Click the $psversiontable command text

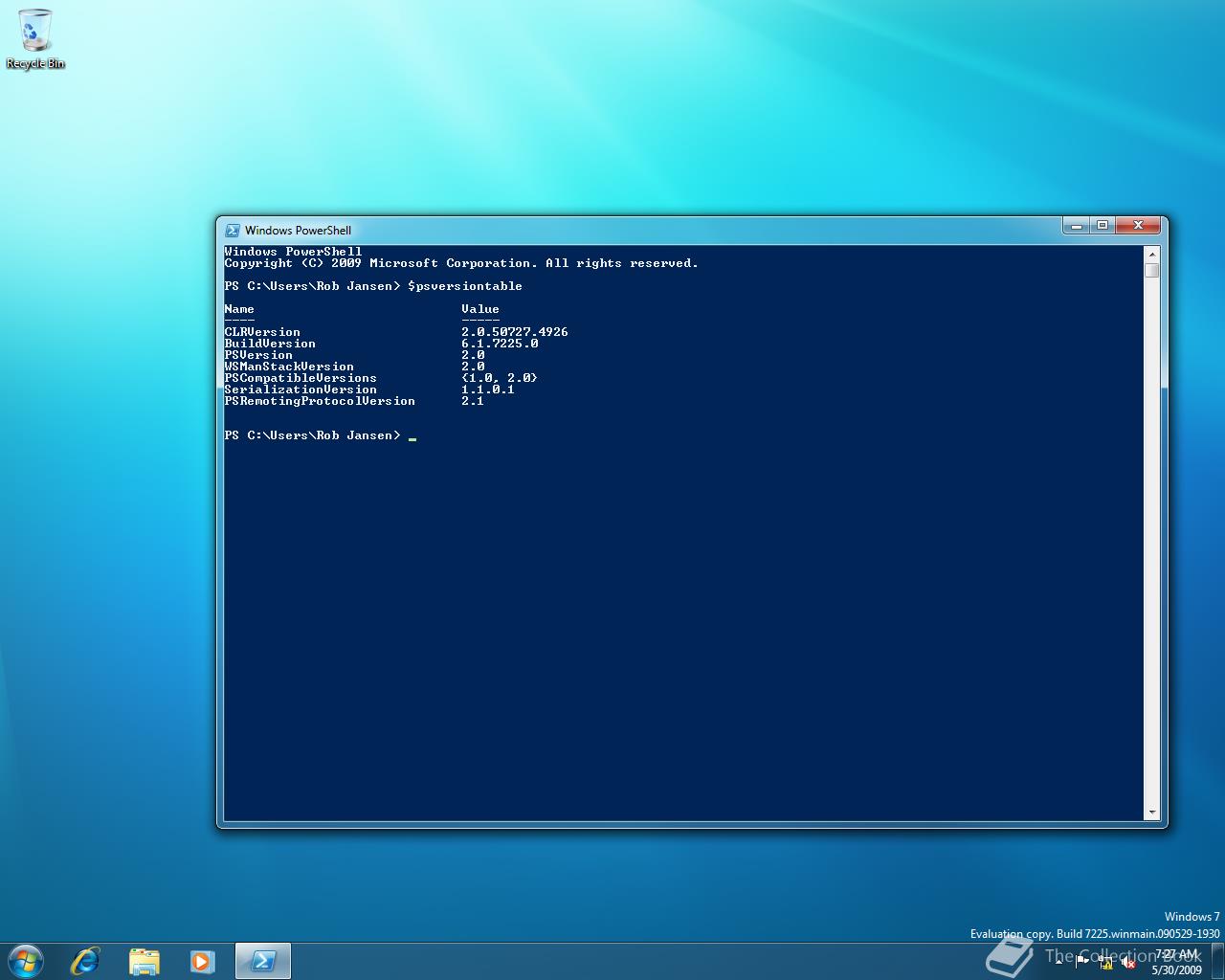coord(465,286)
